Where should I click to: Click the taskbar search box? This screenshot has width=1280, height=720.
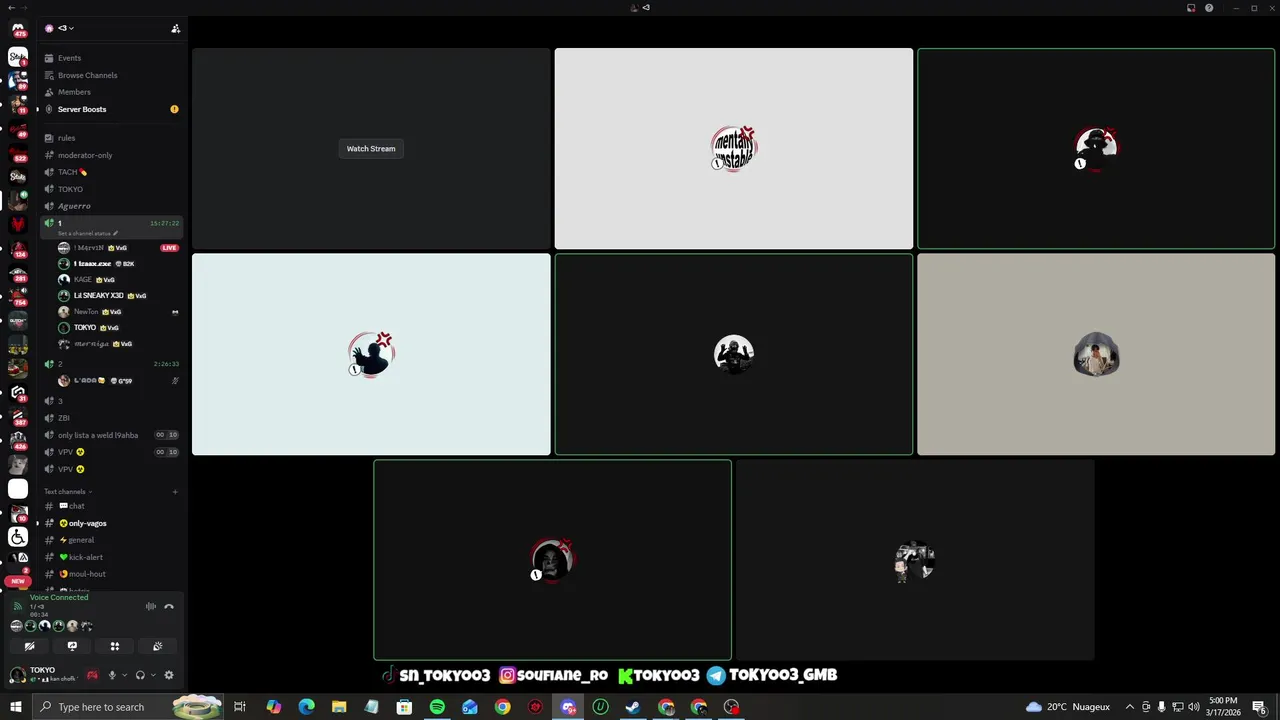pyautogui.click(x=128, y=707)
